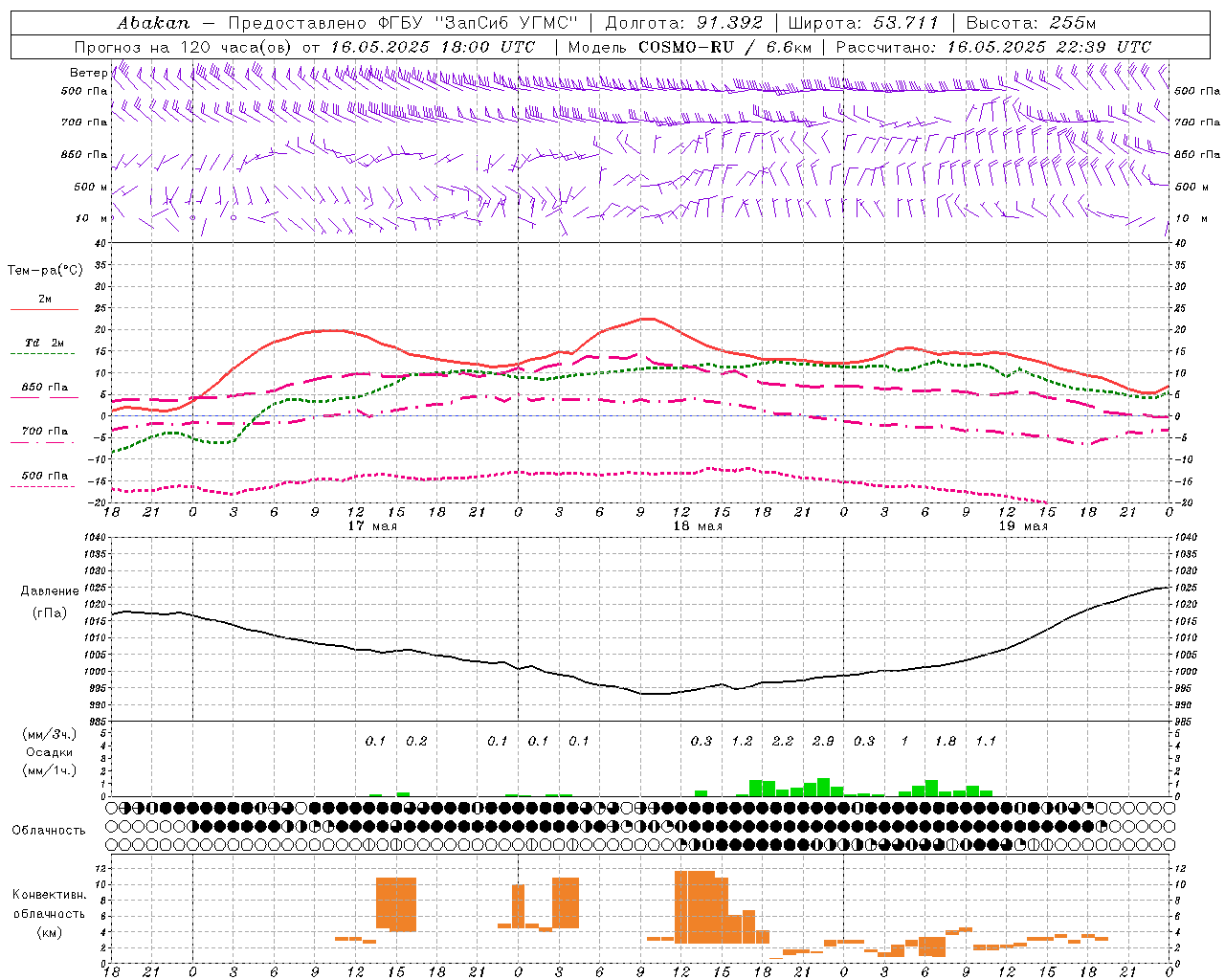This screenshot has height=980, width=1225.
Task: Click left "10 м" wind level label
Action: coord(92,218)
